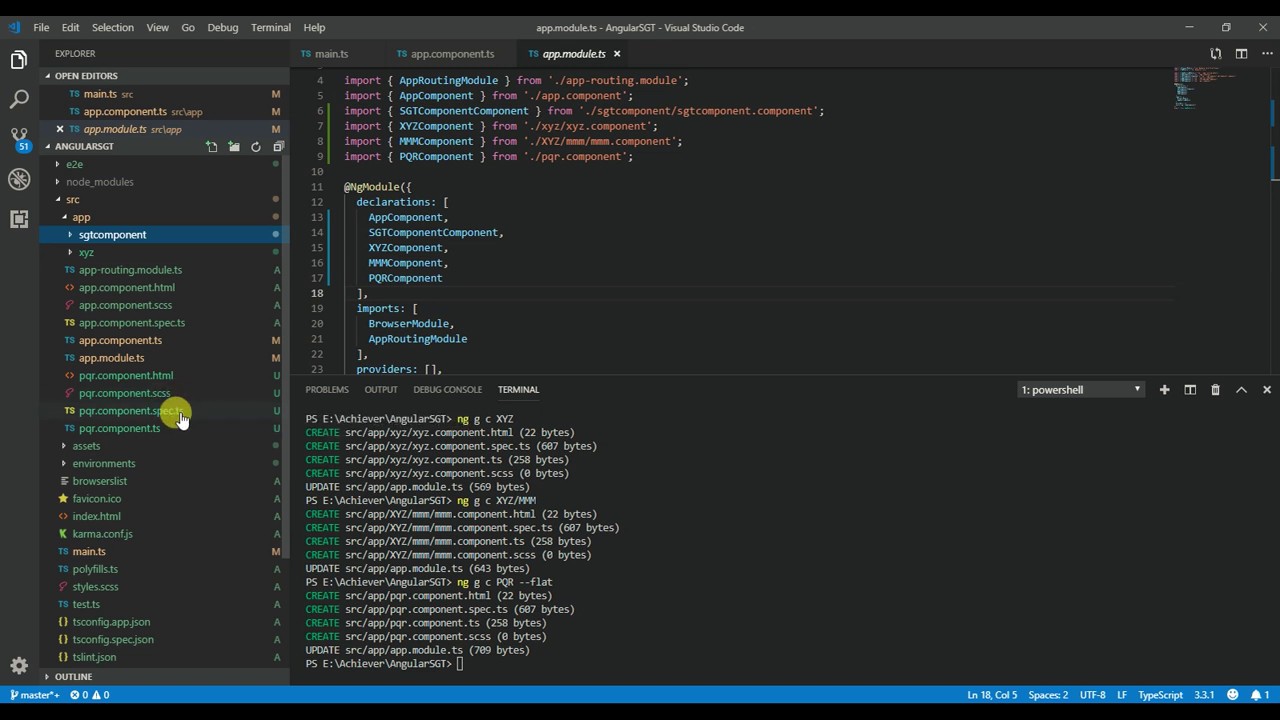Open the Search view in activity bar

point(19,99)
